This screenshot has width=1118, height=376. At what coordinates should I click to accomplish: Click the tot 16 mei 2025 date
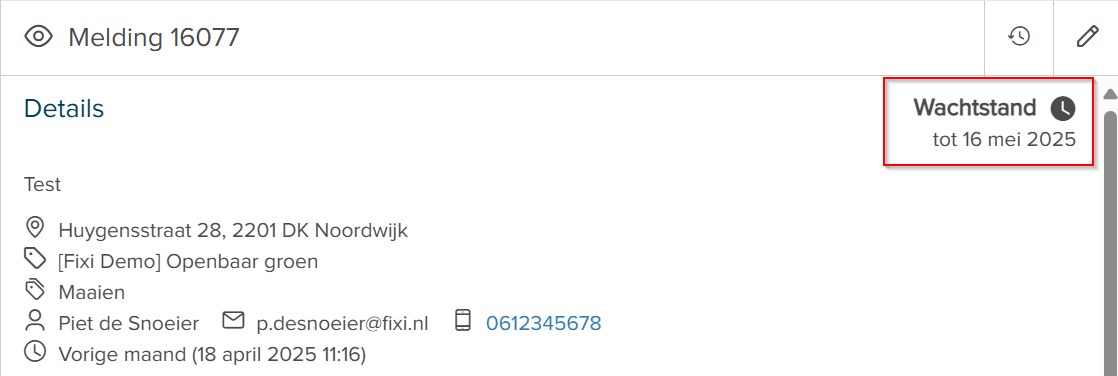click(x=1004, y=139)
